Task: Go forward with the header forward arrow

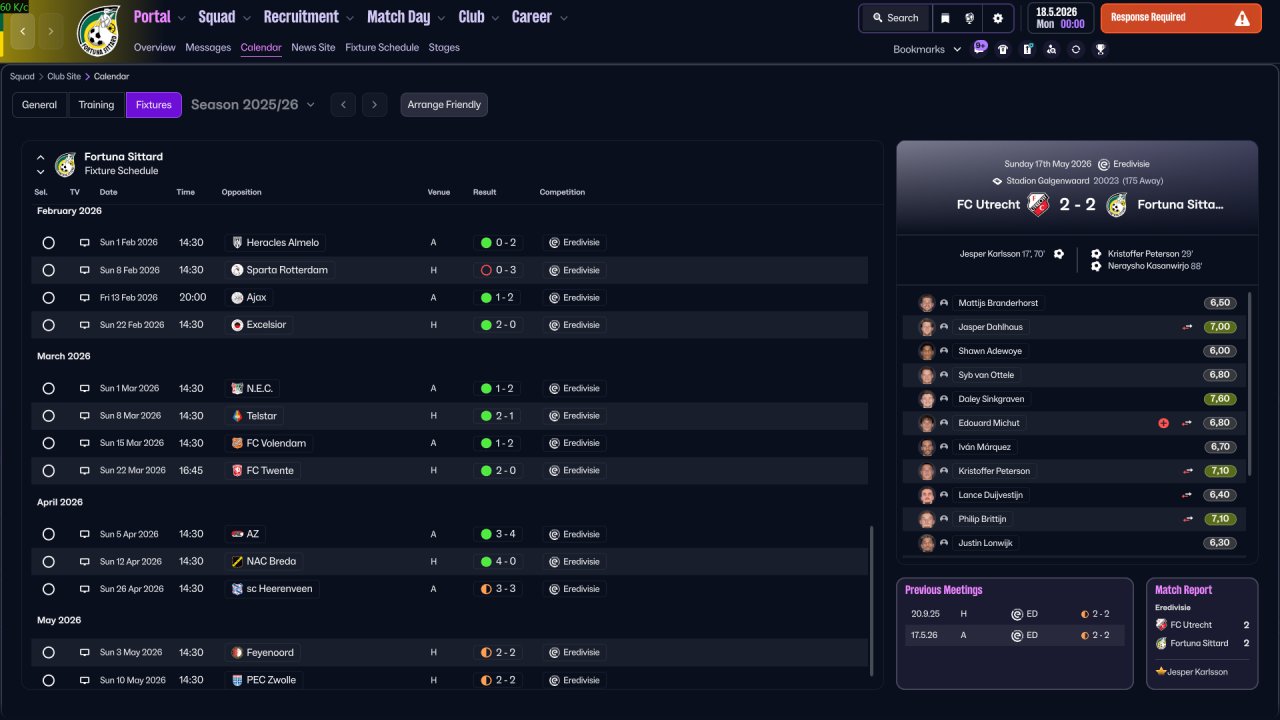Action: [51, 31]
